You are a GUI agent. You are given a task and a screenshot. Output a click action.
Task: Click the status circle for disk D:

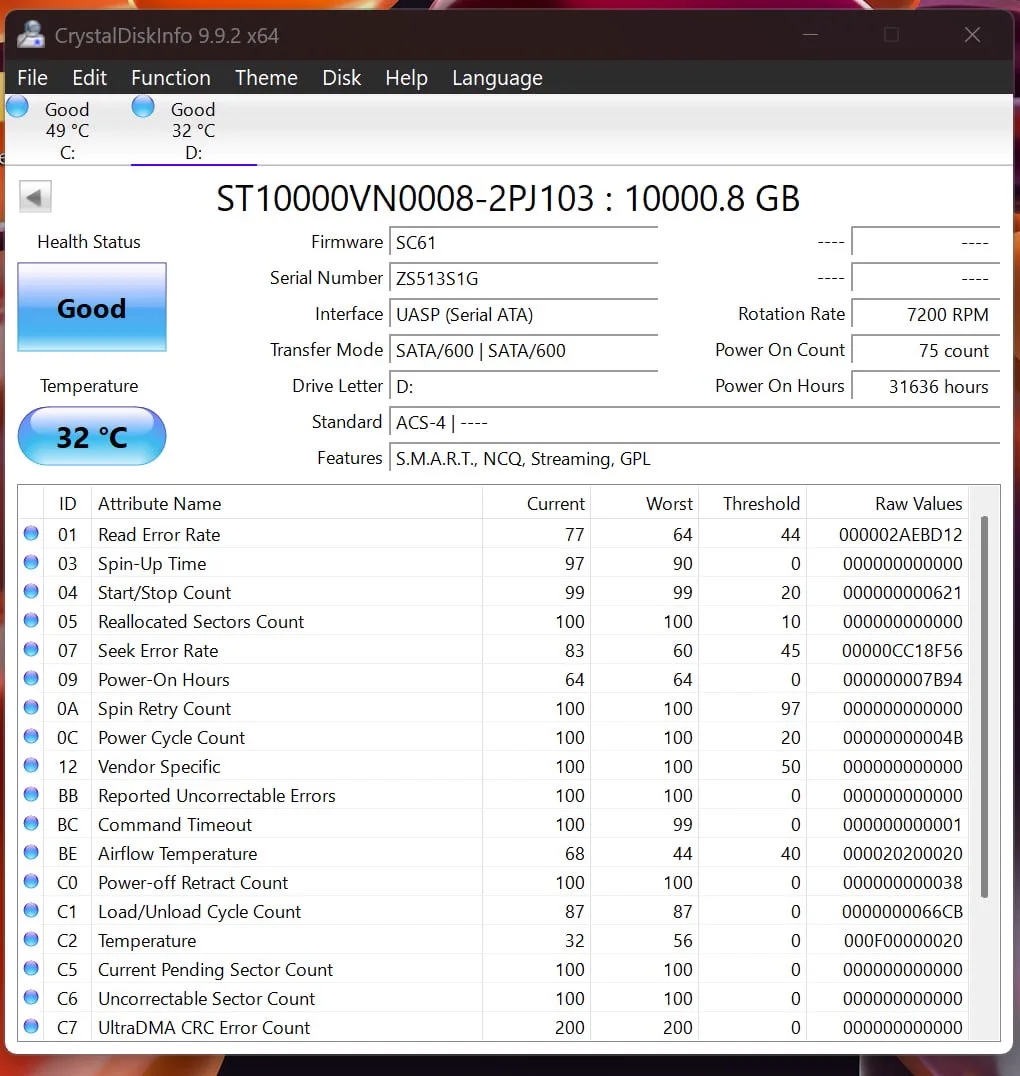click(143, 107)
